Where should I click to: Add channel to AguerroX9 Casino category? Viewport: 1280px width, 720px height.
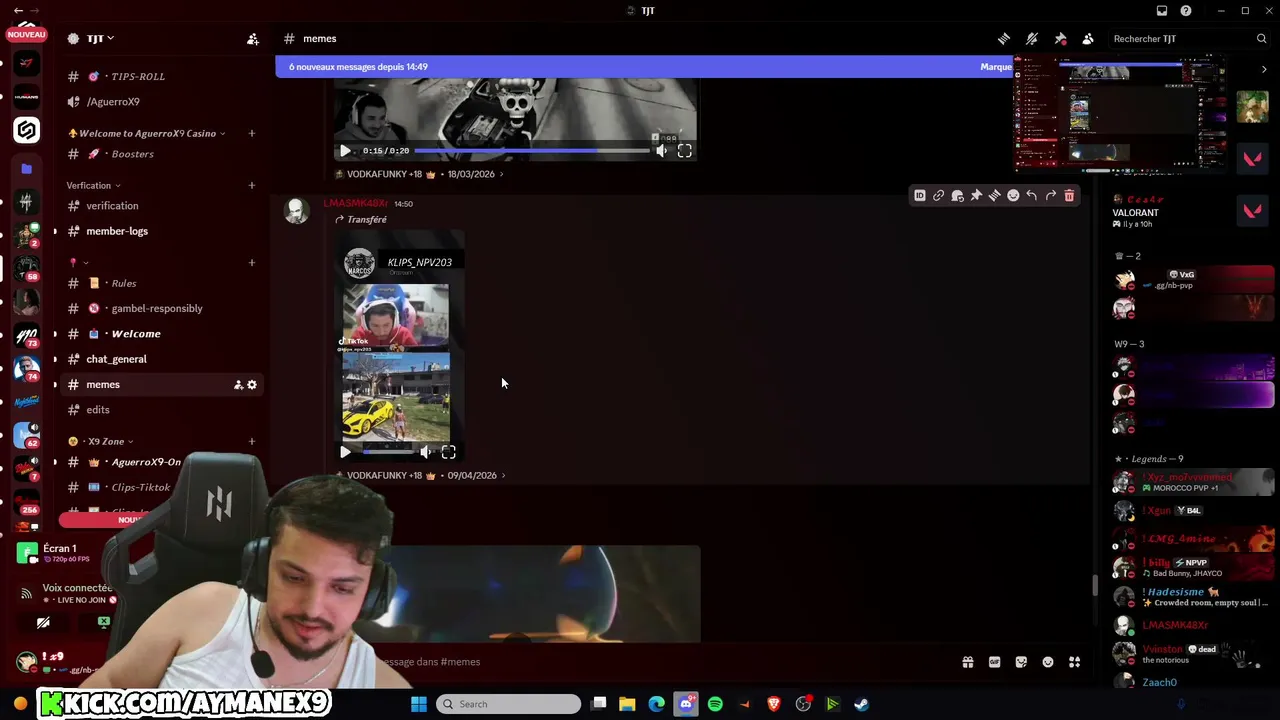(252, 134)
